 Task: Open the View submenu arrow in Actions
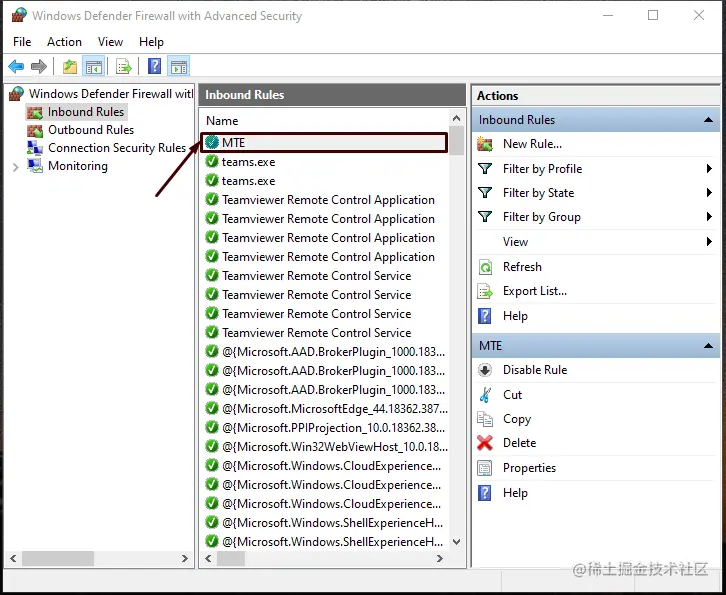(709, 242)
